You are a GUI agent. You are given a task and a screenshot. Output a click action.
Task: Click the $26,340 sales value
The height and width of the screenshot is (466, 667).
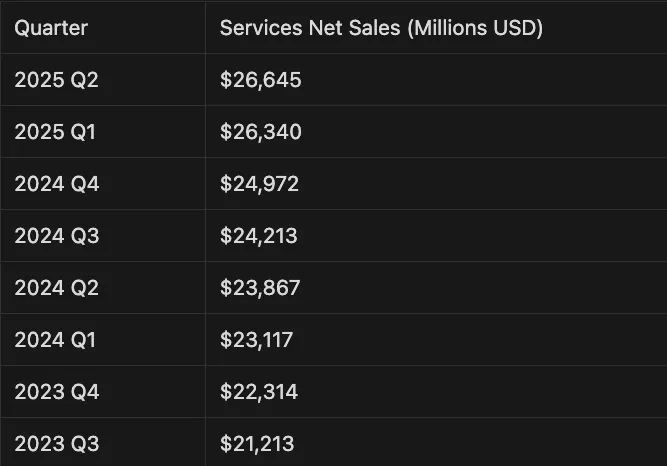(x=261, y=132)
